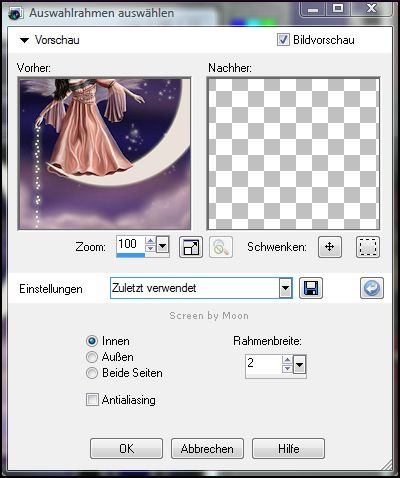
Task: Click the Abbrechen button
Action: tap(207, 449)
